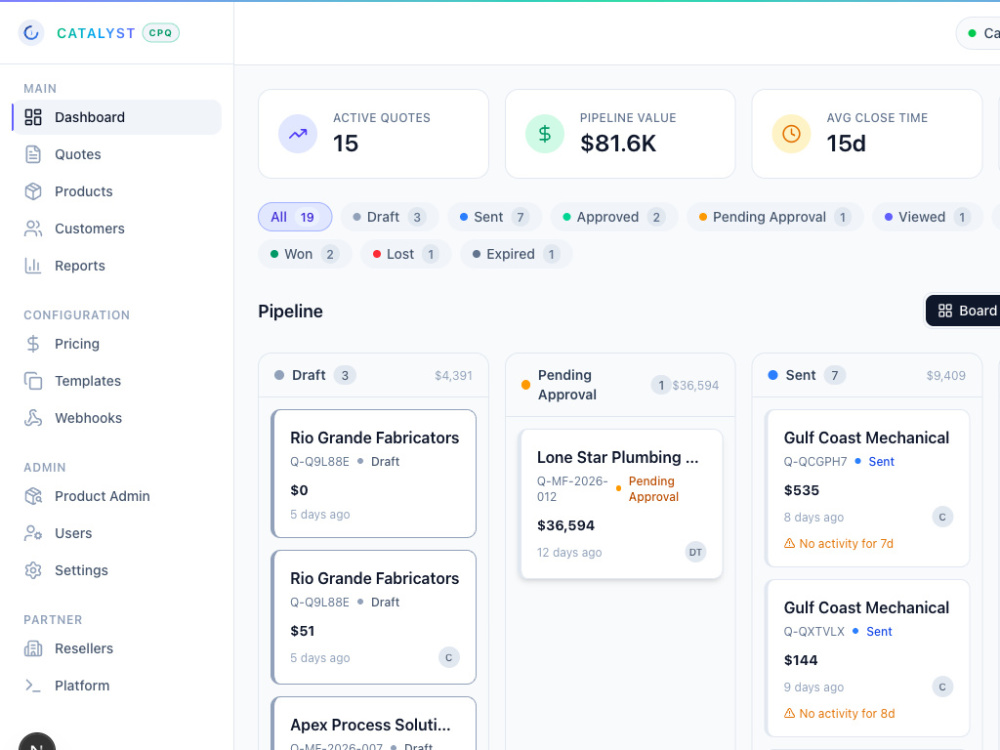Viewport: 1000px width, 750px height.
Task: Filter by Approved status chip
Action: click(614, 217)
